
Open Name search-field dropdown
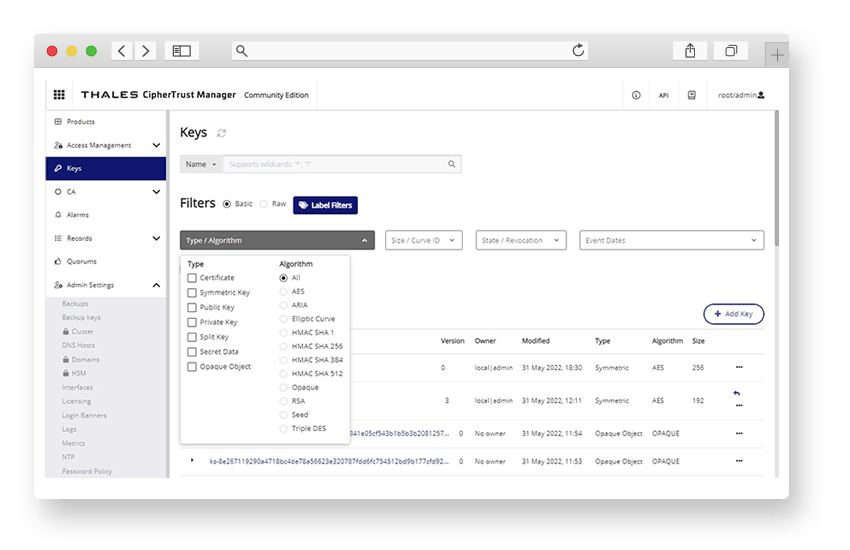(201, 164)
